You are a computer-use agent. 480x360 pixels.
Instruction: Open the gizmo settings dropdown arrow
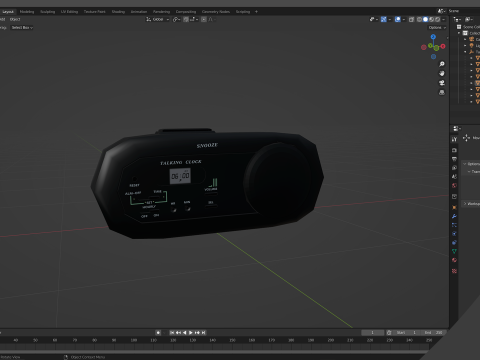pyautogui.click(x=390, y=19)
